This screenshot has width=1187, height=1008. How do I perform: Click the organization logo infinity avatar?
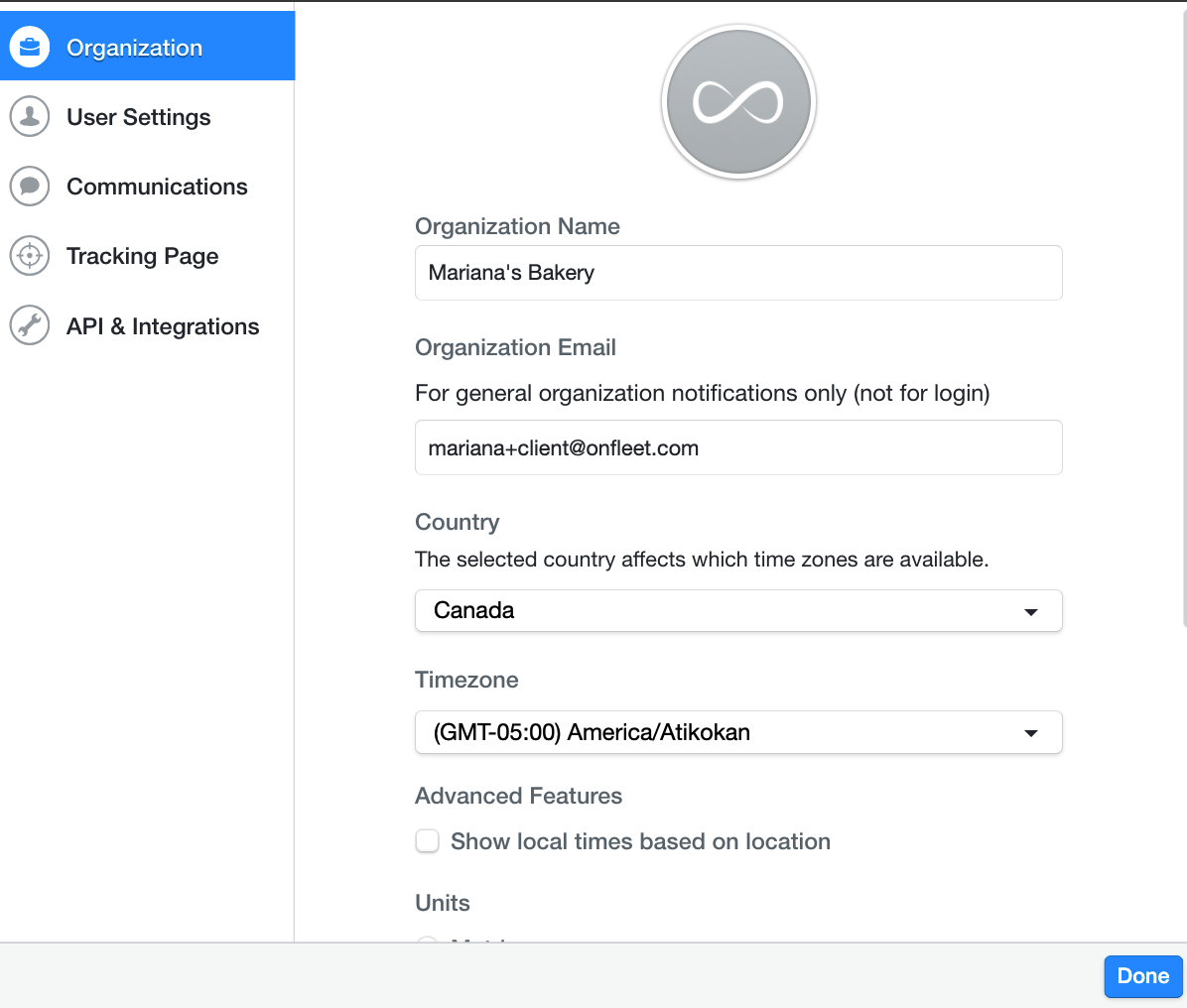coord(738,102)
